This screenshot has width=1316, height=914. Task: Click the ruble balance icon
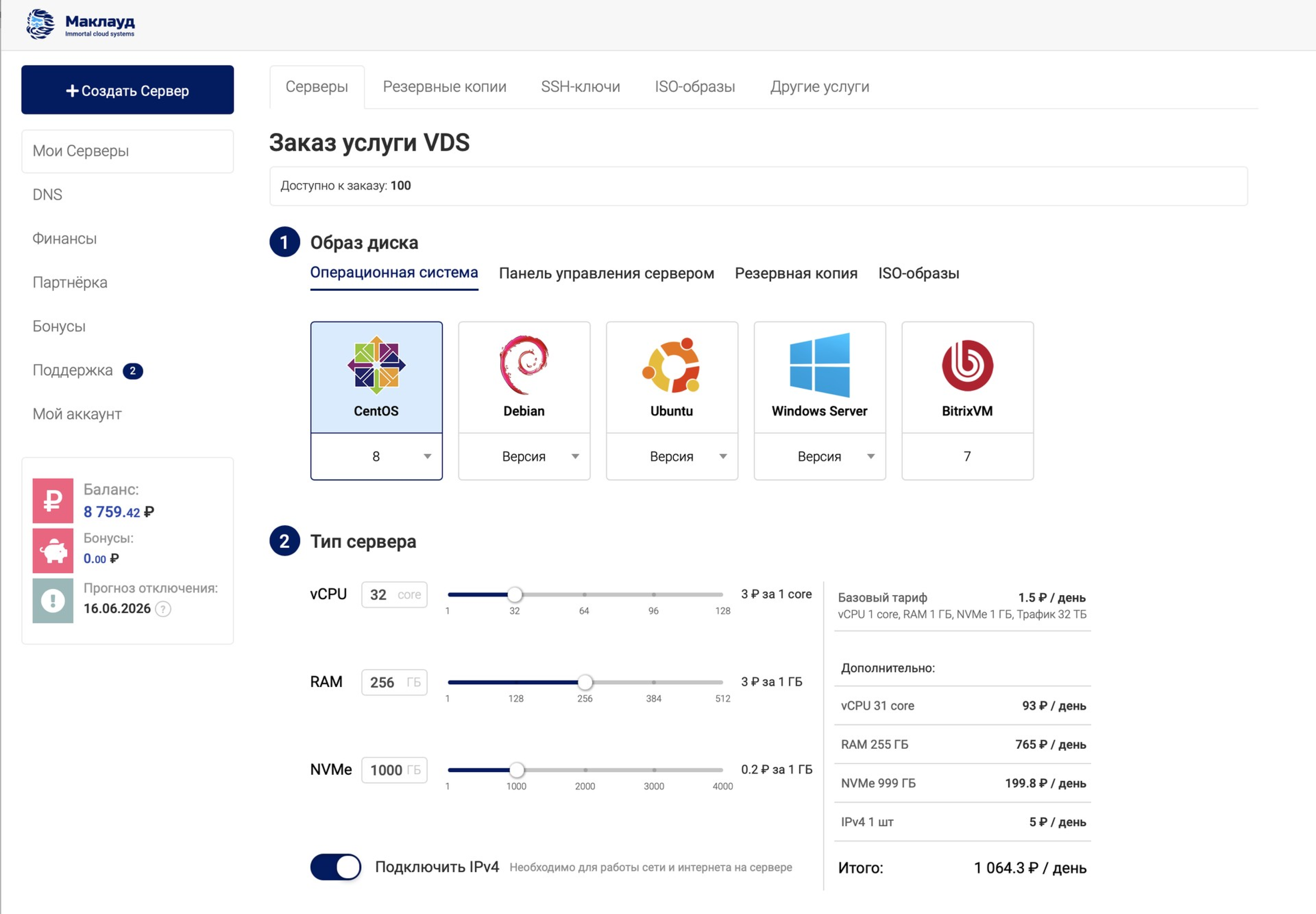tap(53, 500)
